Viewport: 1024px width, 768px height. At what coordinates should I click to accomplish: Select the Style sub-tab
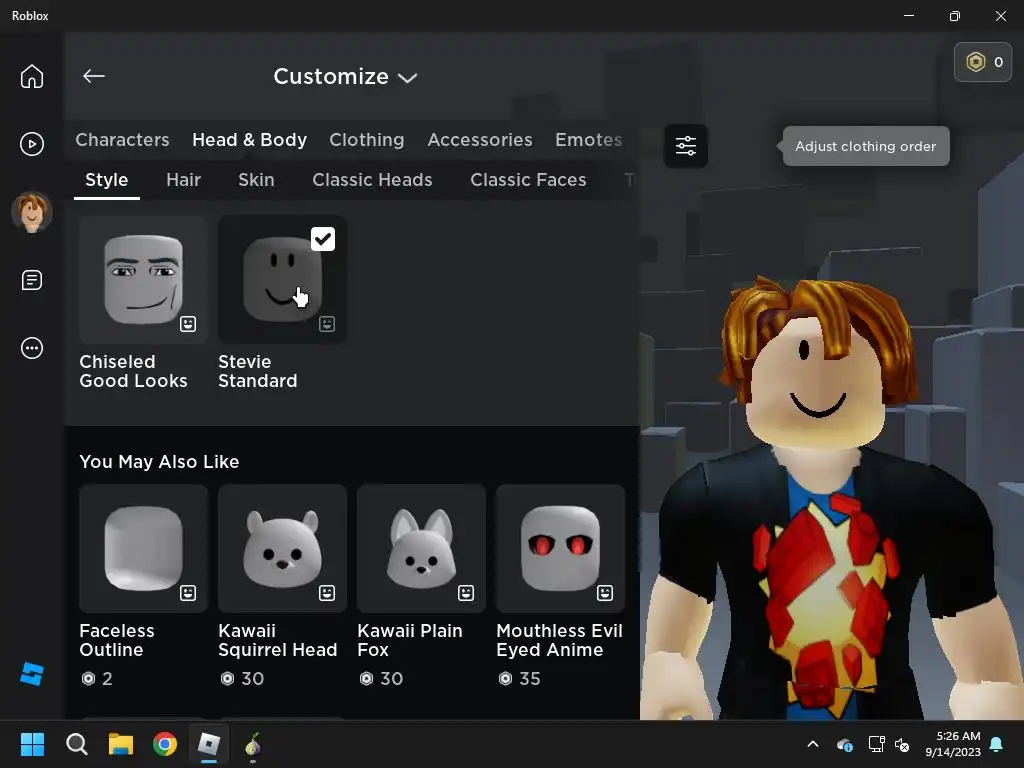coord(106,180)
